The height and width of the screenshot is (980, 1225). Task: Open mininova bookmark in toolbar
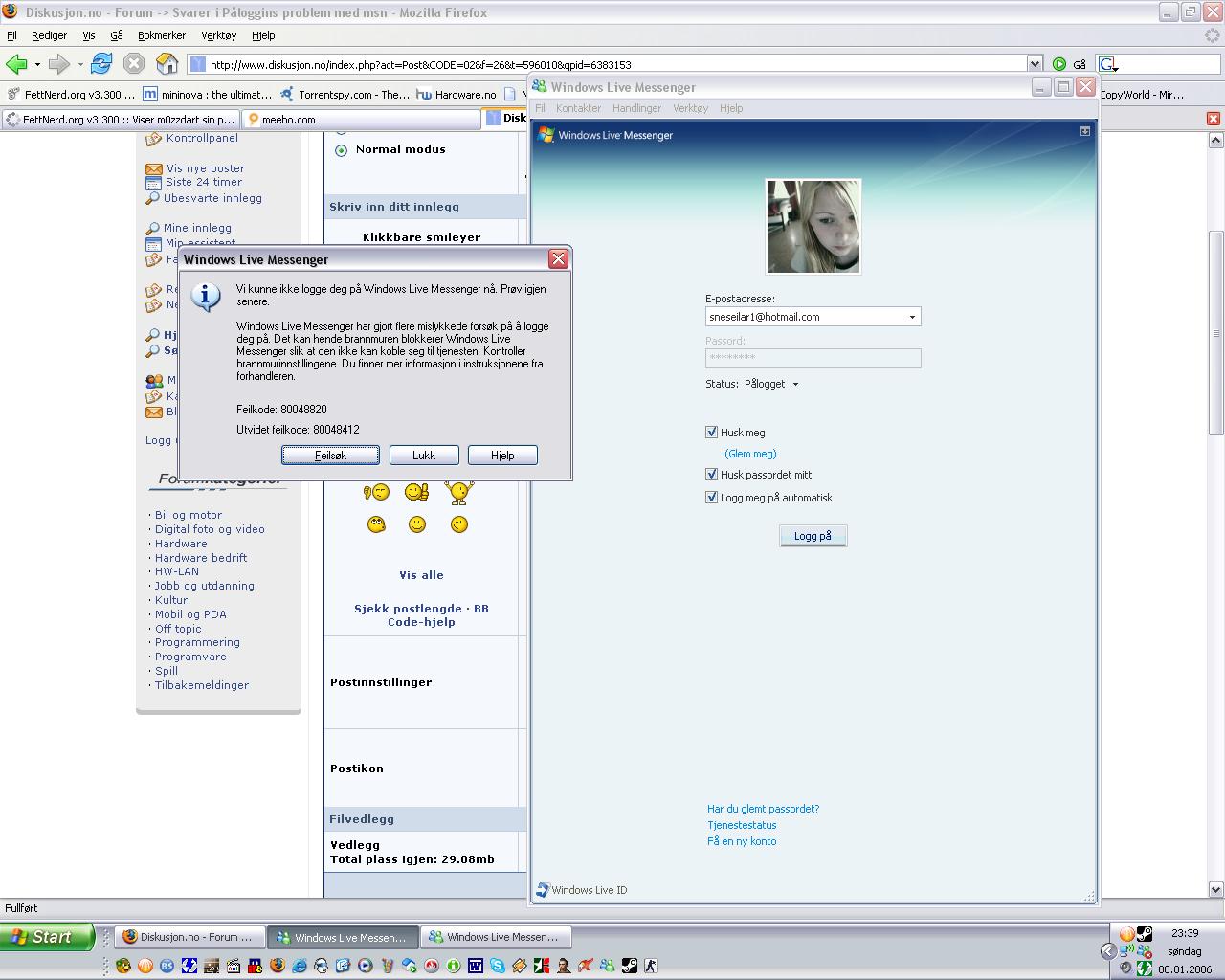click(x=208, y=95)
